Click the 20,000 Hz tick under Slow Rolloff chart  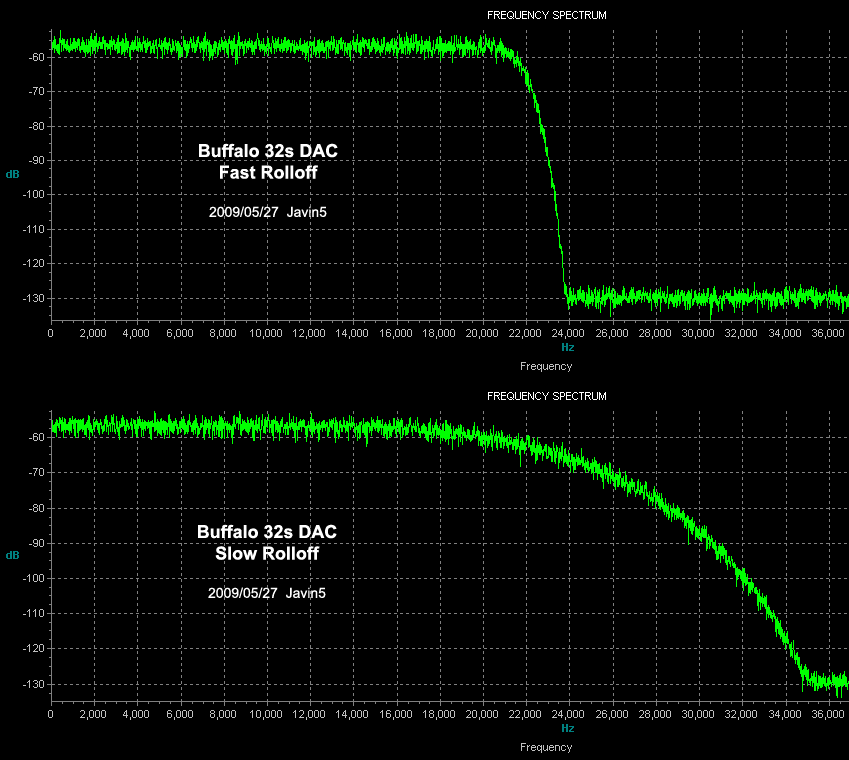(482, 715)
